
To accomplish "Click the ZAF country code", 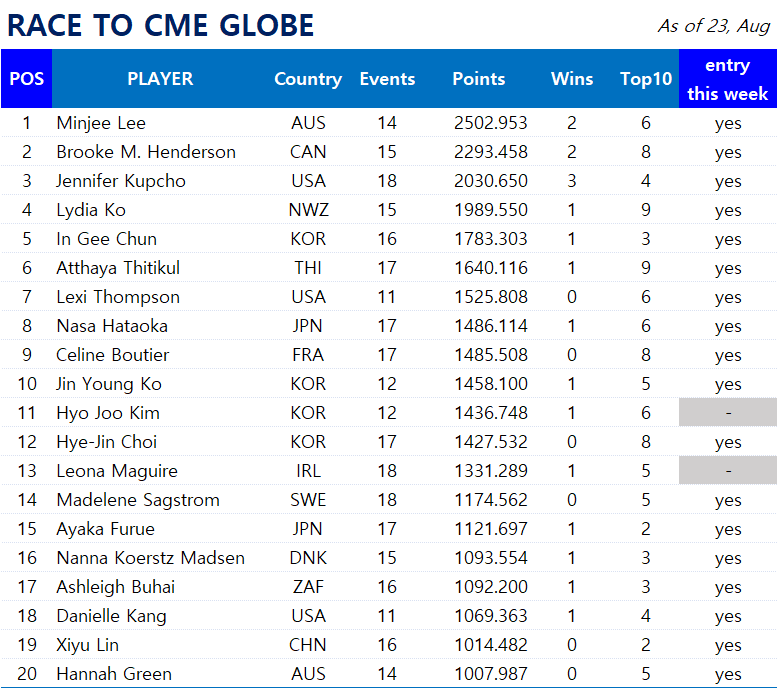I will [x=308, y=587].
